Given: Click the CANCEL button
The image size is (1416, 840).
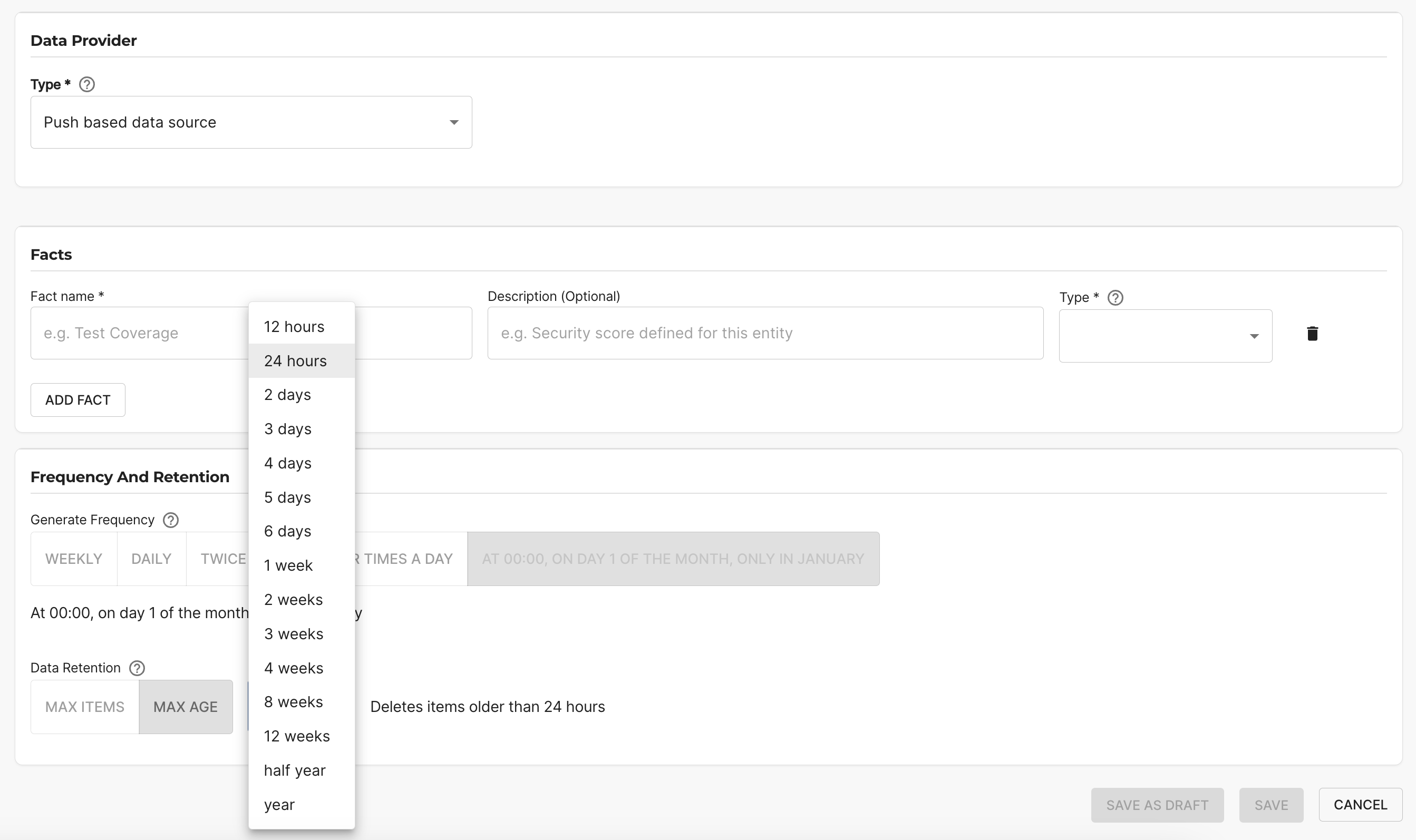Looking at the screenshot, I should pos(1360,804).
